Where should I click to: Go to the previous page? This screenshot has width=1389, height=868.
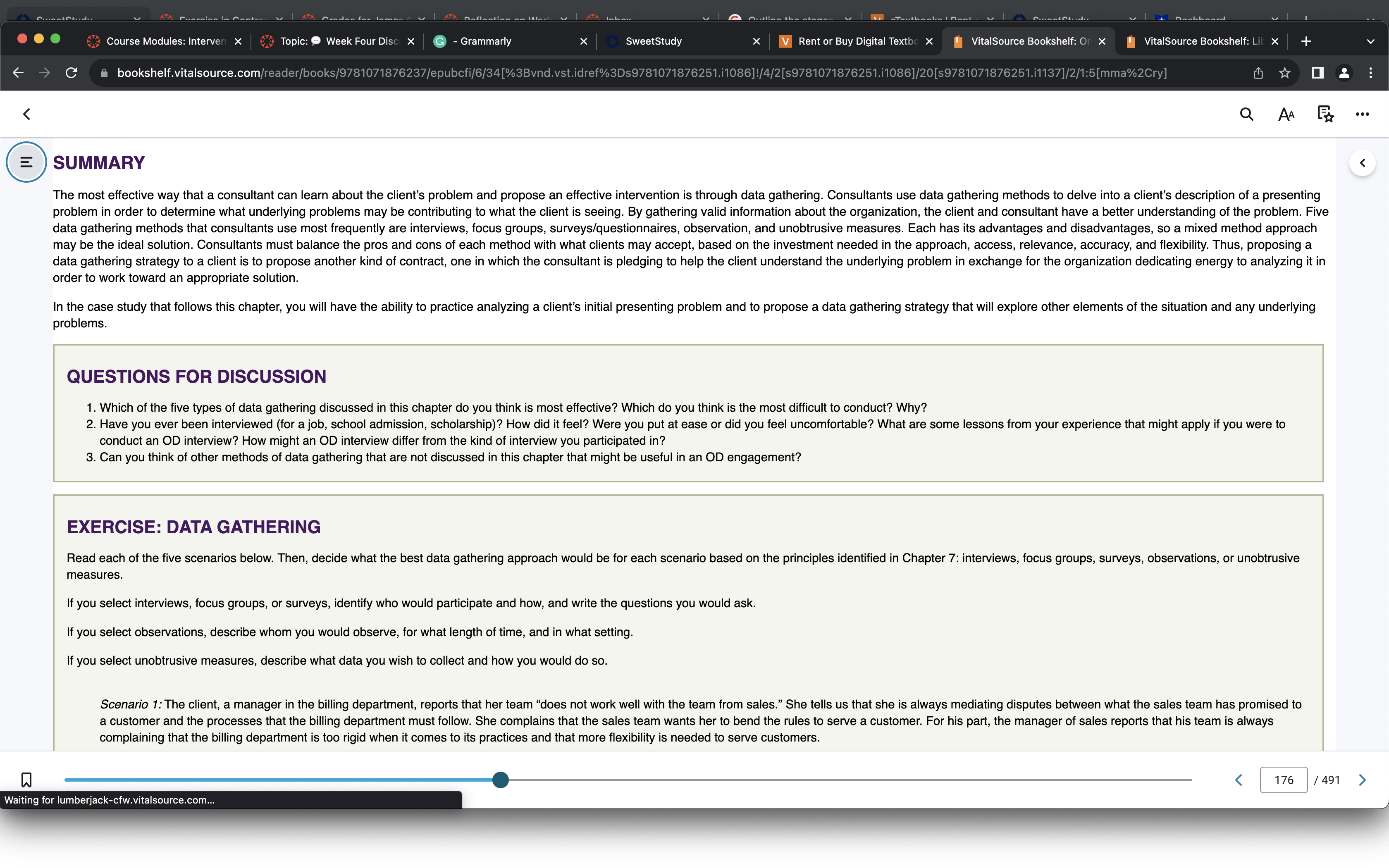pyautogui.click(x=1239, y=780)
